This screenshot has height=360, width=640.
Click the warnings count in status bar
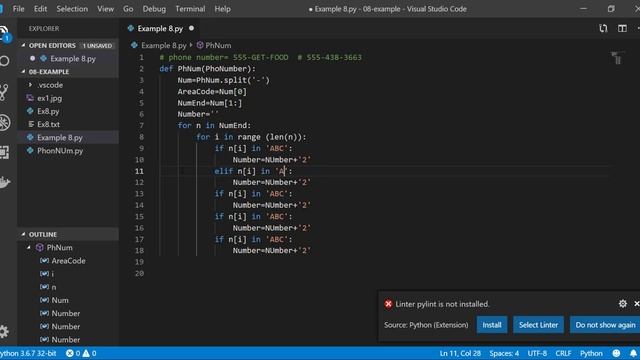click(89, 353)
